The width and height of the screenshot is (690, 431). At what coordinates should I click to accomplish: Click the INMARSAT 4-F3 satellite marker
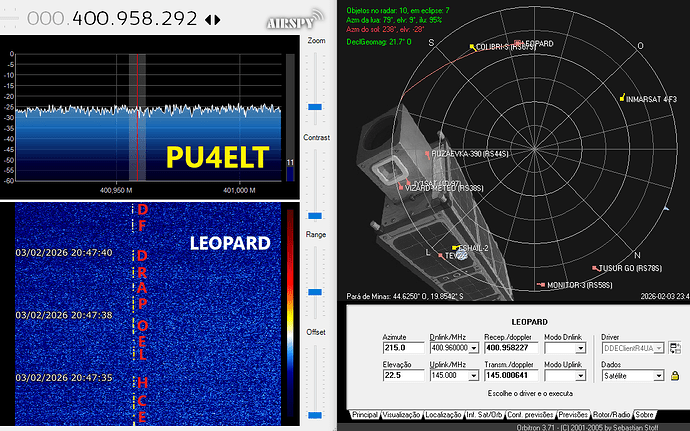click(x=622, y=98)
